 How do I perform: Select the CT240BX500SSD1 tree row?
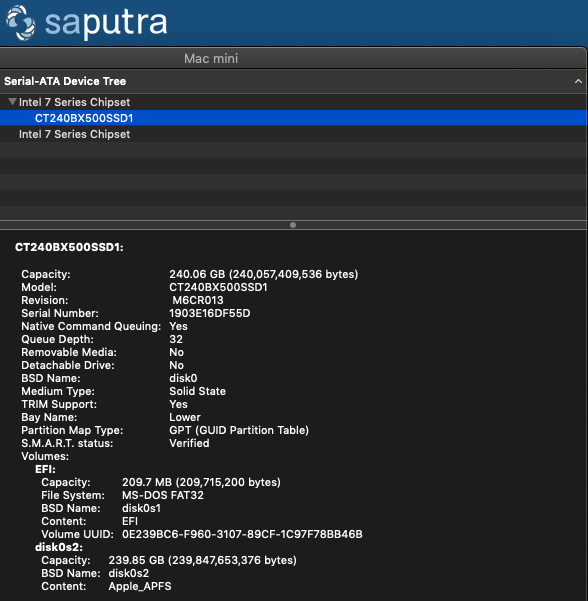(x=293, y=118)
